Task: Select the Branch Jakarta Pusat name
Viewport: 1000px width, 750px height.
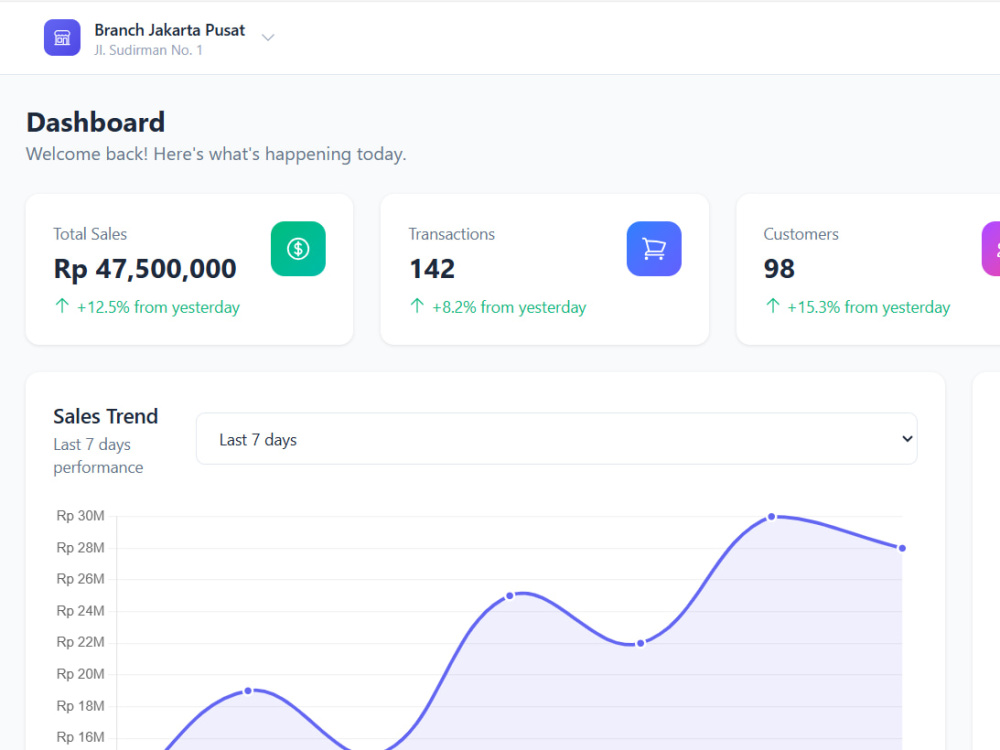Action: tap(170, 30)
